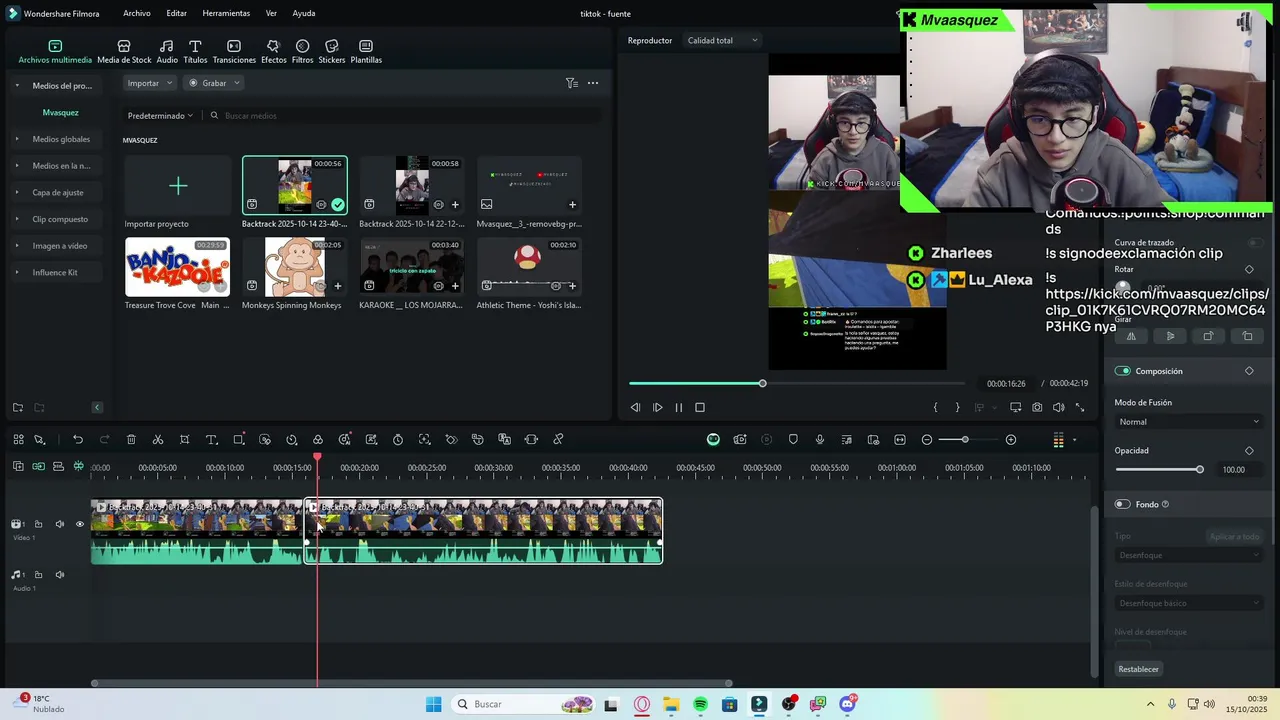Mute the Vídeo 1 track

59,524
